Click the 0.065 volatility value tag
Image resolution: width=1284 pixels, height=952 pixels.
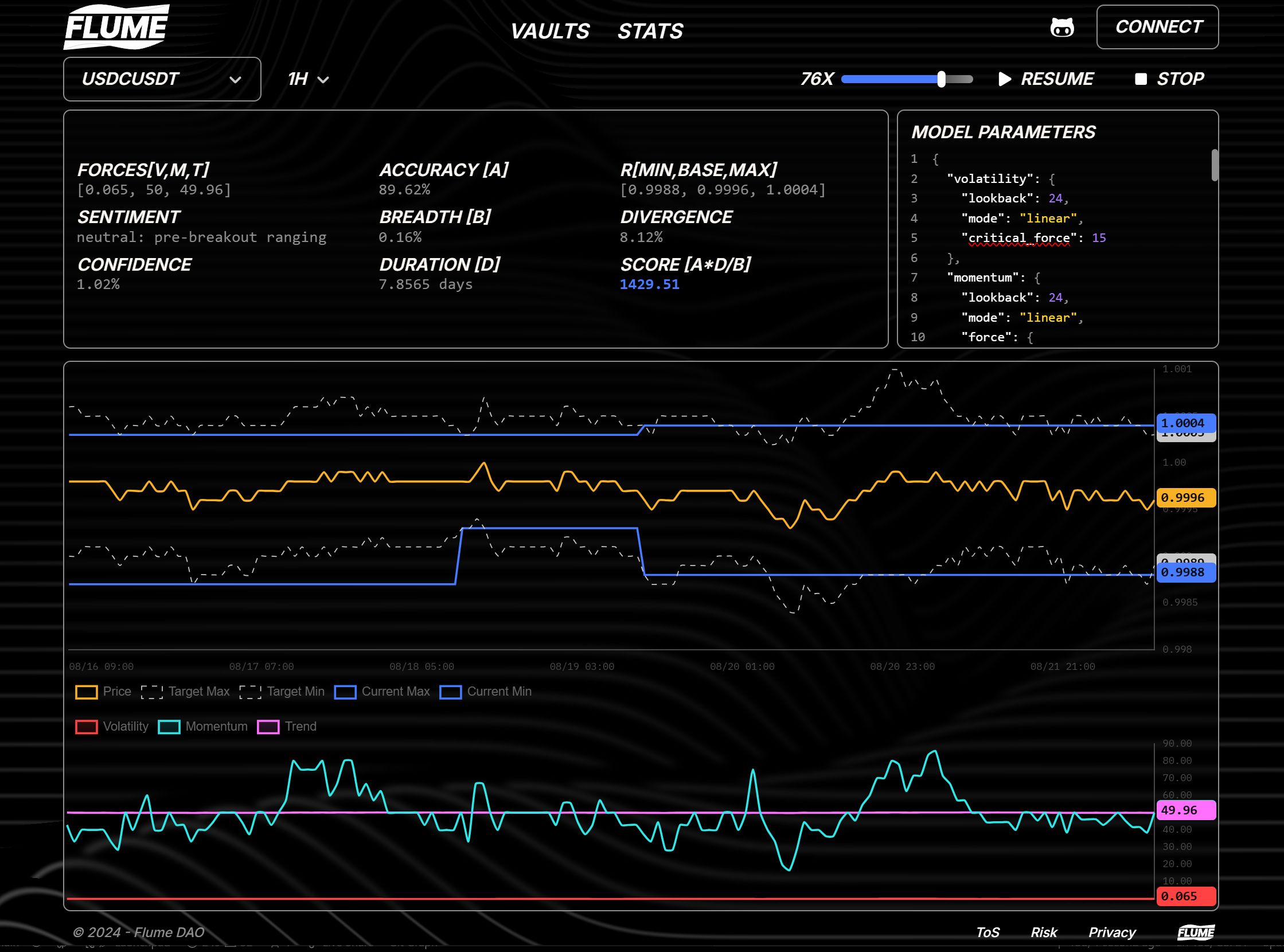1186,896
